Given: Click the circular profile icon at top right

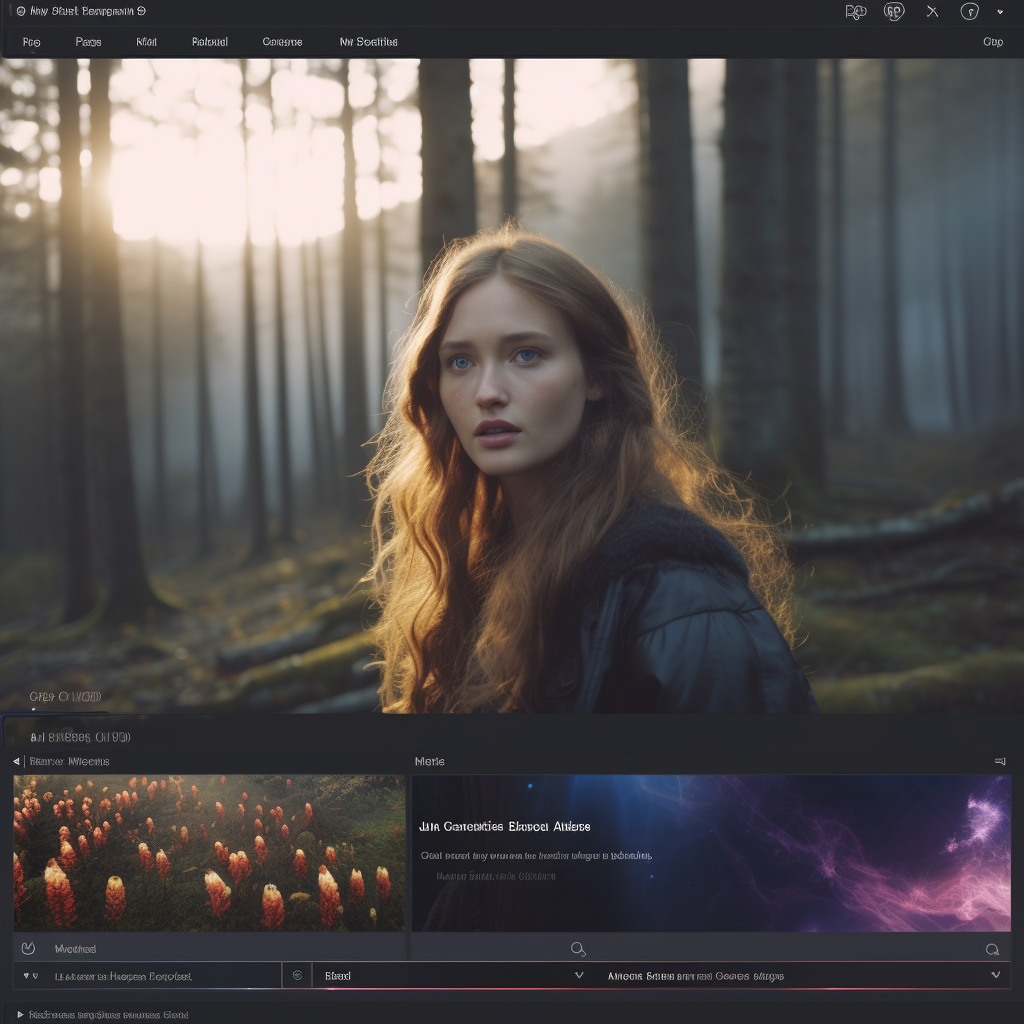Looking at the screenshot, I should 969,12.
